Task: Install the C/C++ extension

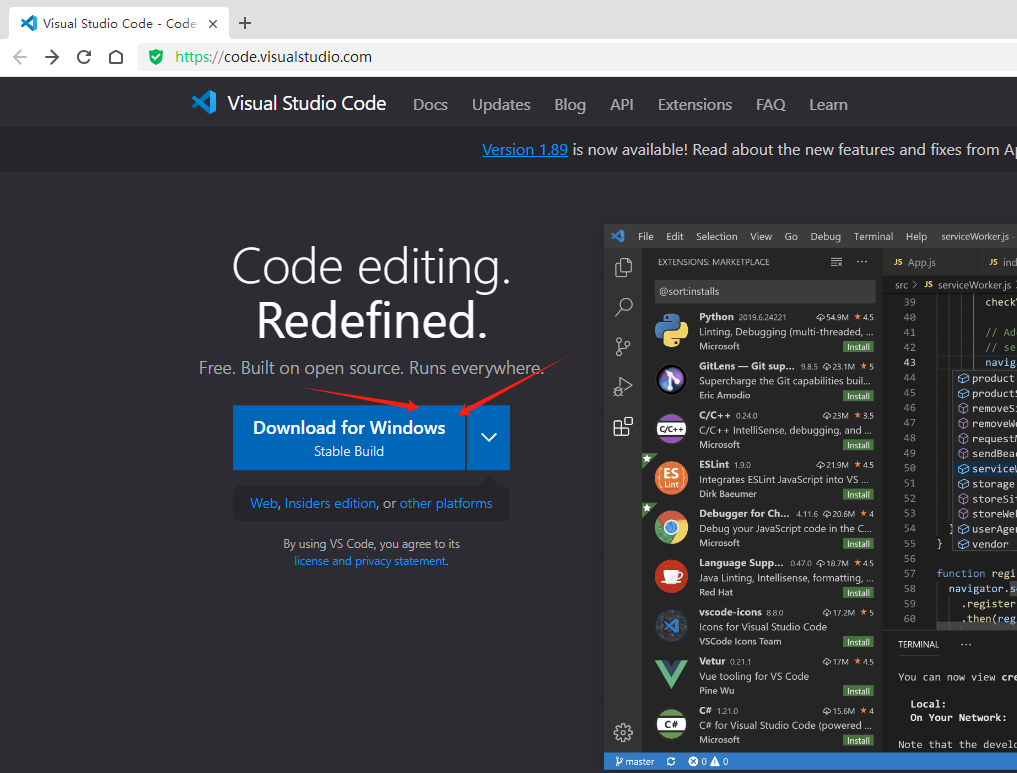Action: click(x=858, y=446)
